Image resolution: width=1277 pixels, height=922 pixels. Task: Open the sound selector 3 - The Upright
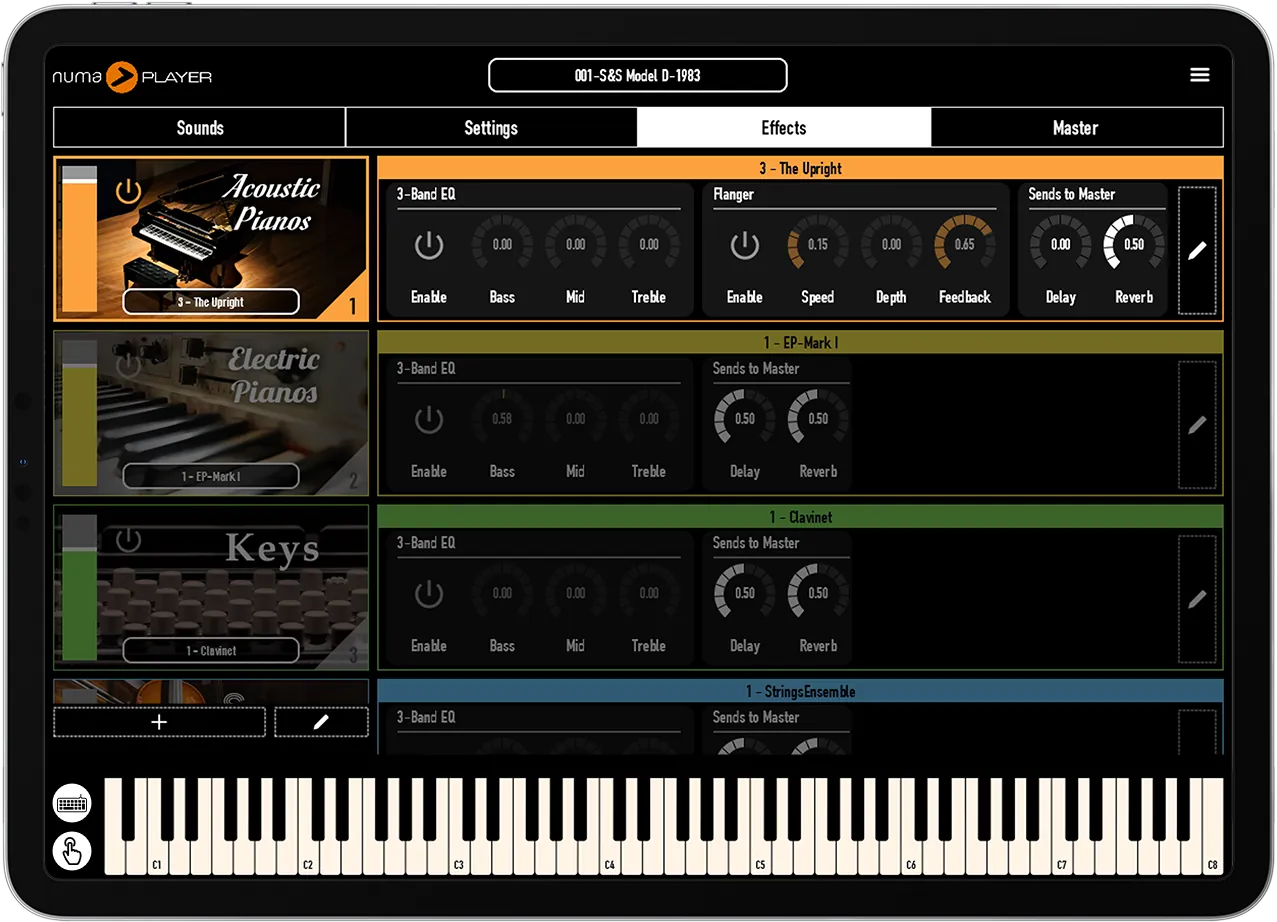coord(211,301)
